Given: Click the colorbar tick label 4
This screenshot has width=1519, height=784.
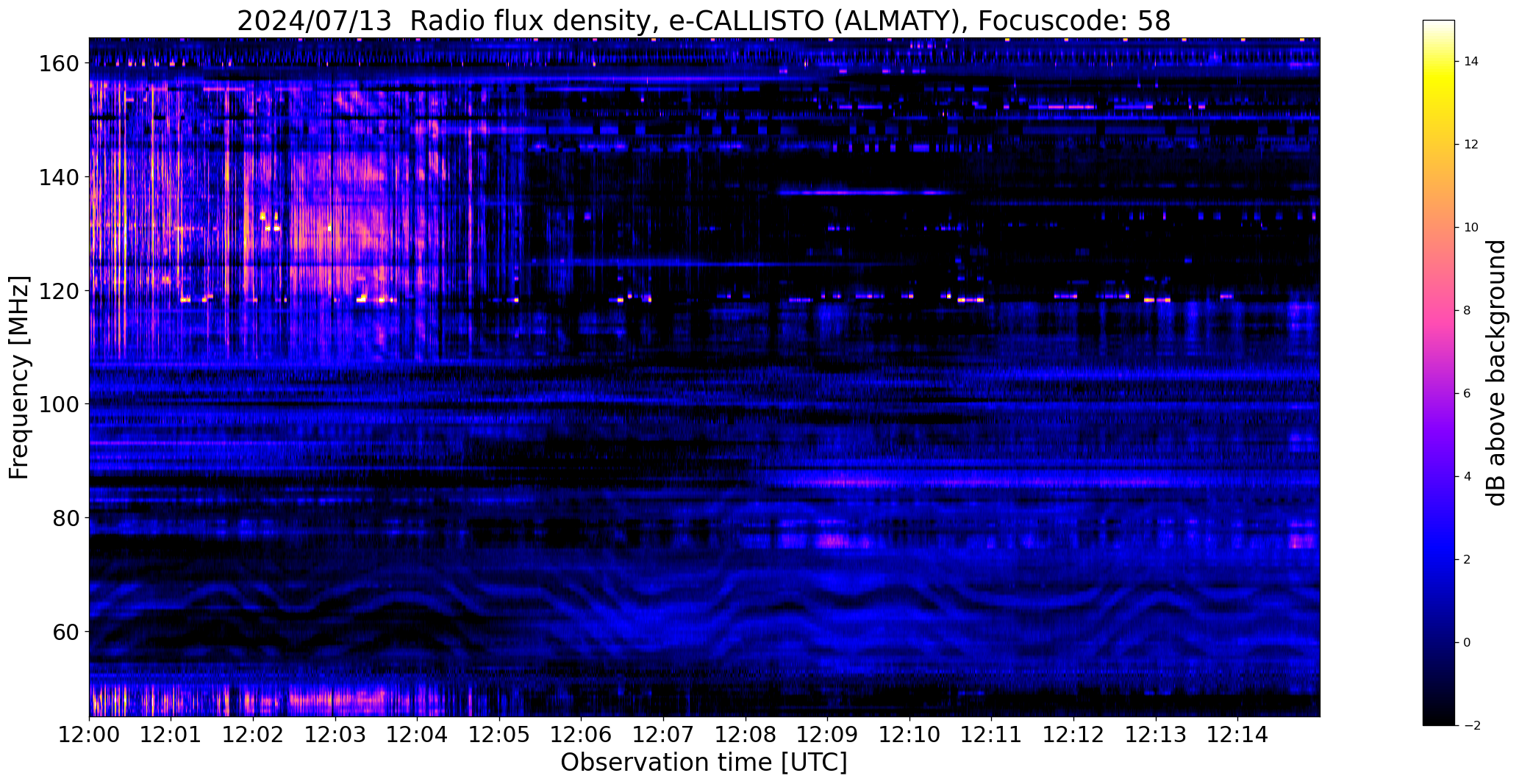Looking at the screenshot, I should [1468, 477].
